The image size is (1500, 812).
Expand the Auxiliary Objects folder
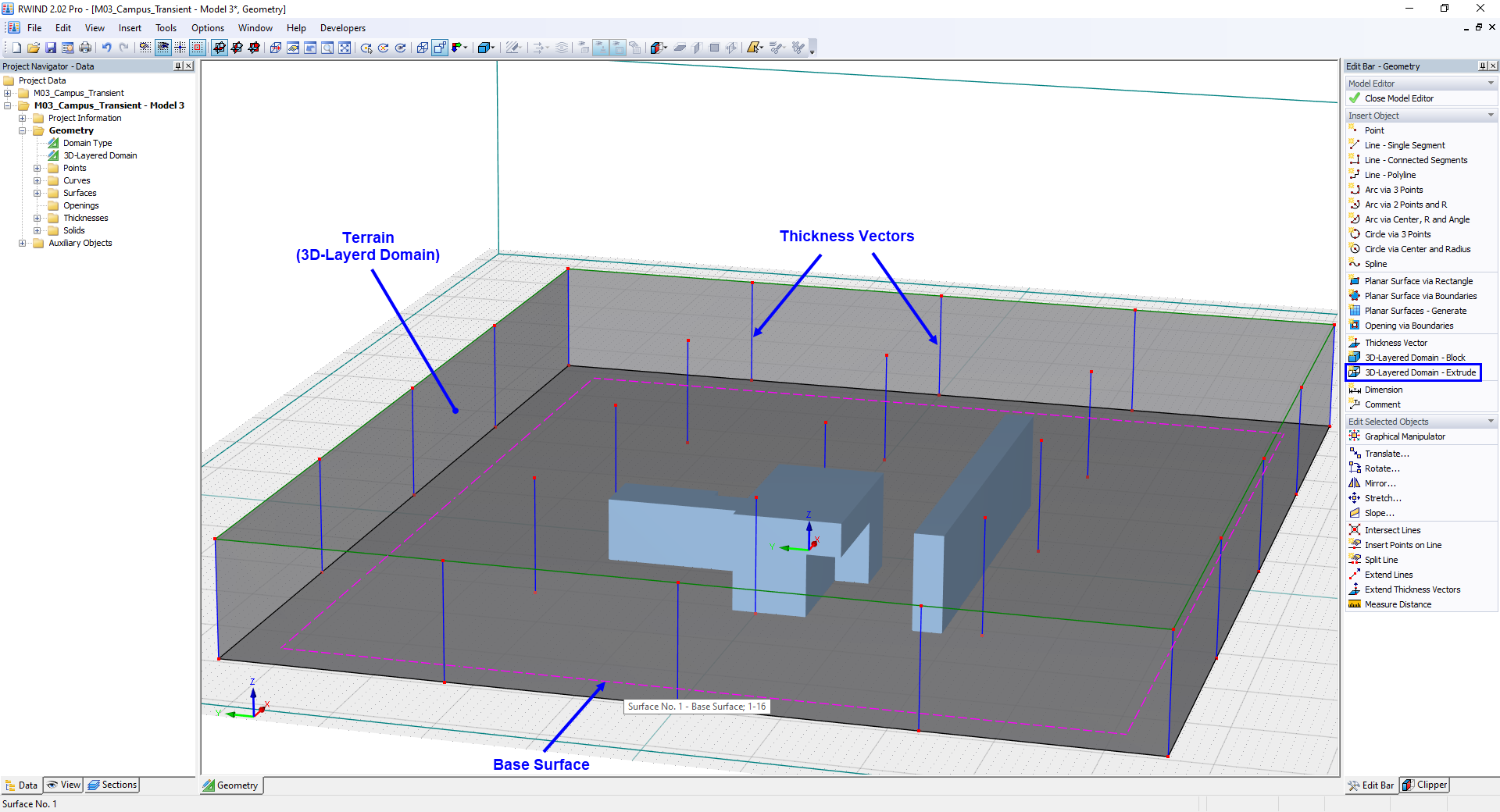pos(23,243)
